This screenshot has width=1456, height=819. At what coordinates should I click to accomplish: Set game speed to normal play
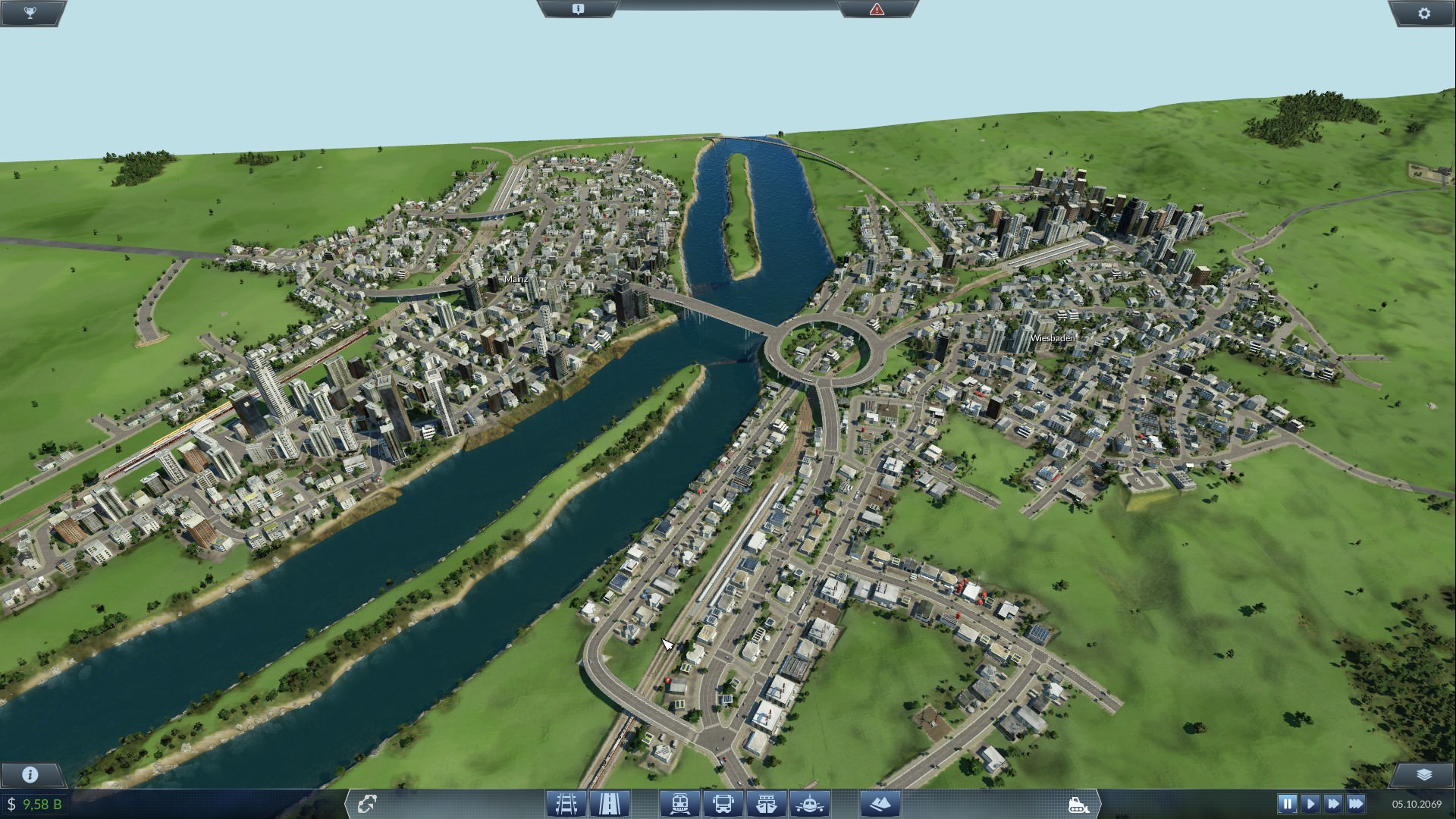[1310, 803]
